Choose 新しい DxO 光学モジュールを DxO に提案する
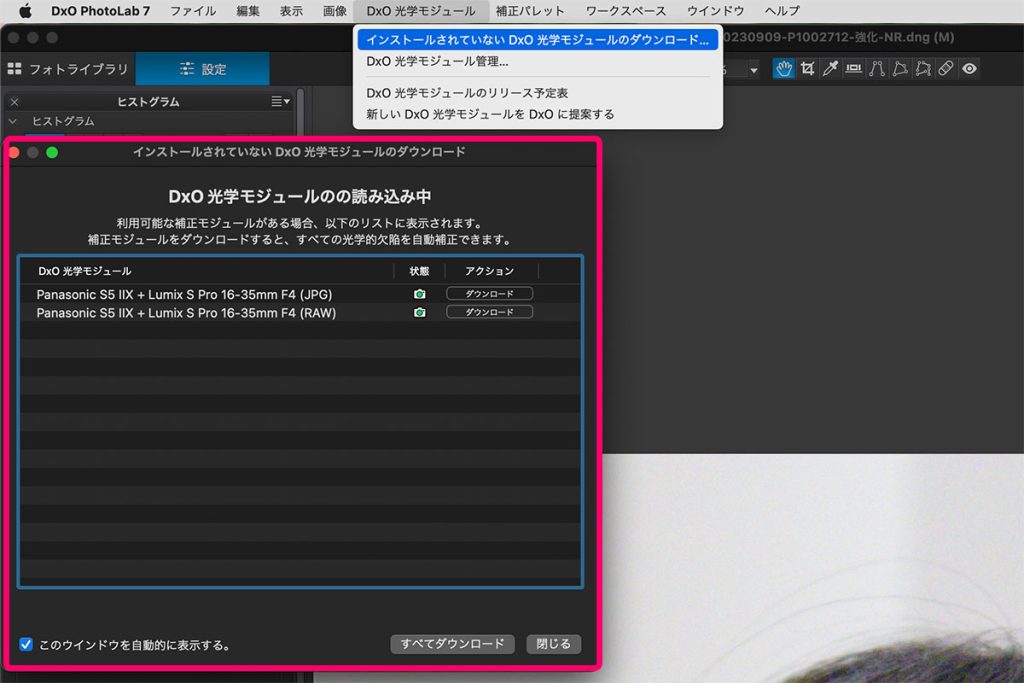 537,114
